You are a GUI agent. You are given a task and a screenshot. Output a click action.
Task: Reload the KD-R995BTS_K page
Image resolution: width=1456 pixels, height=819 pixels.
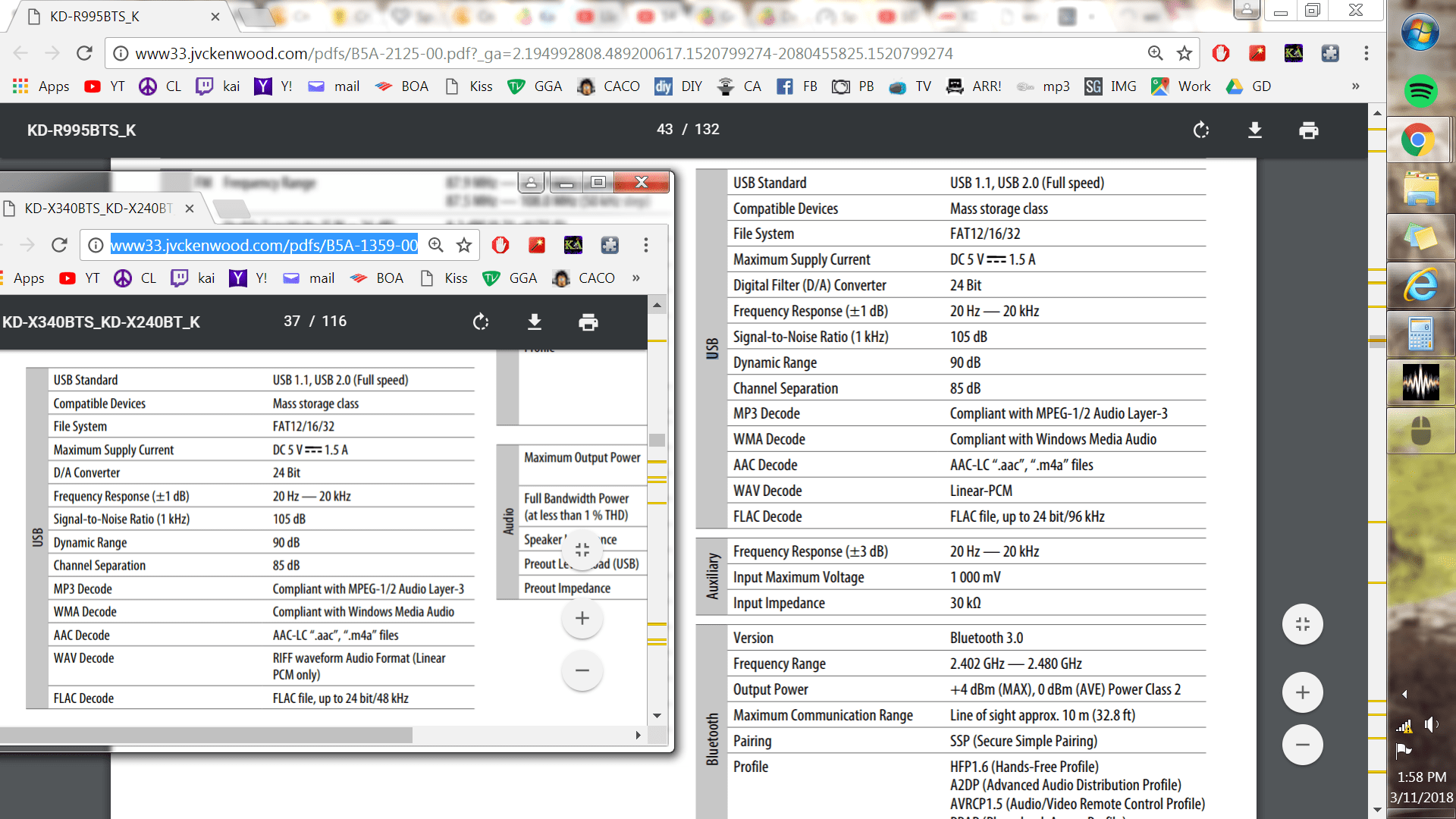coord(84,53)
